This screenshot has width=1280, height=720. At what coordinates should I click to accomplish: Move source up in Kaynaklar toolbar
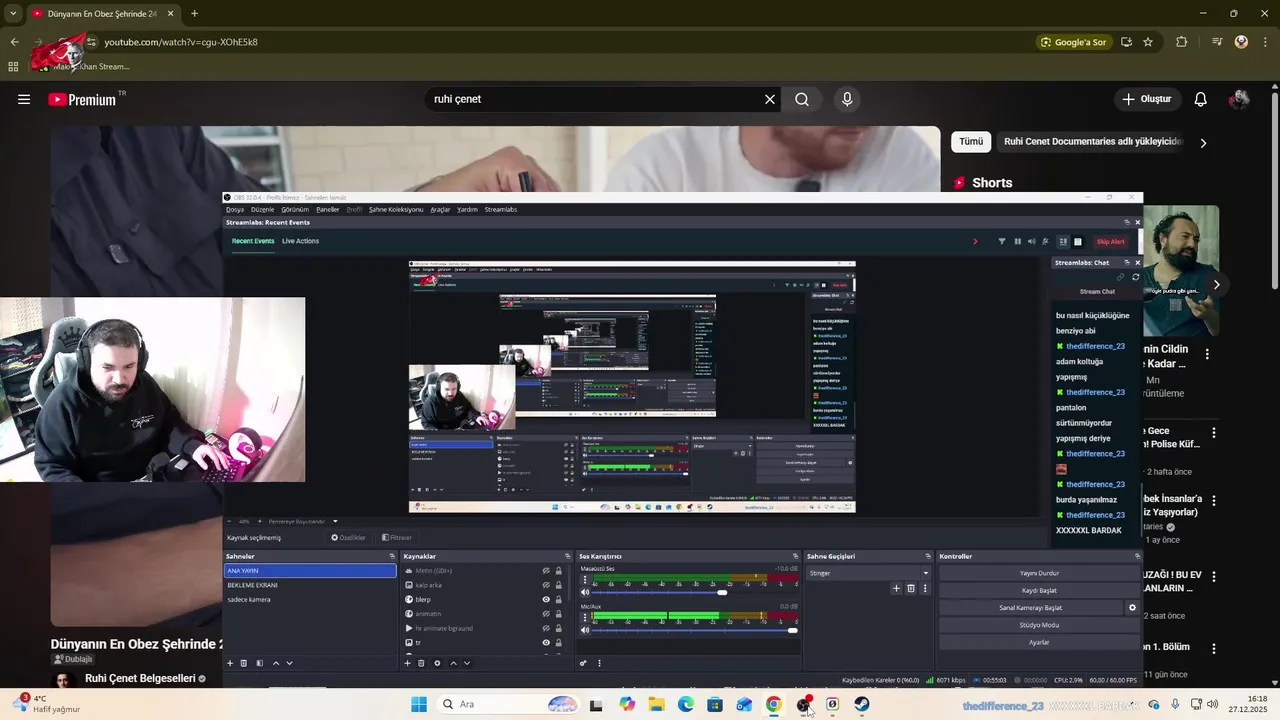pyautogui.click(x=453, y=663)
